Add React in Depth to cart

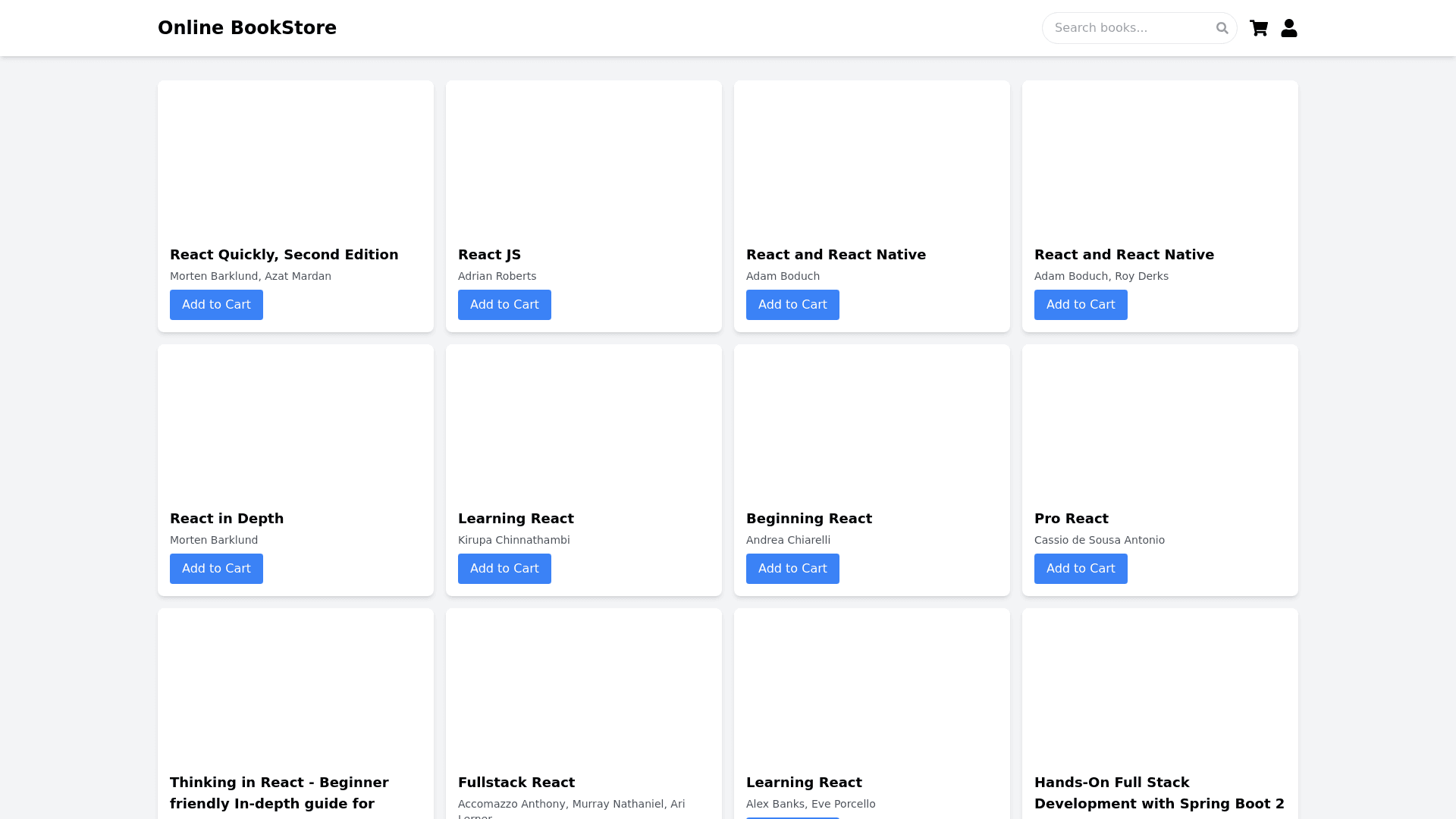tap(216, 569)
